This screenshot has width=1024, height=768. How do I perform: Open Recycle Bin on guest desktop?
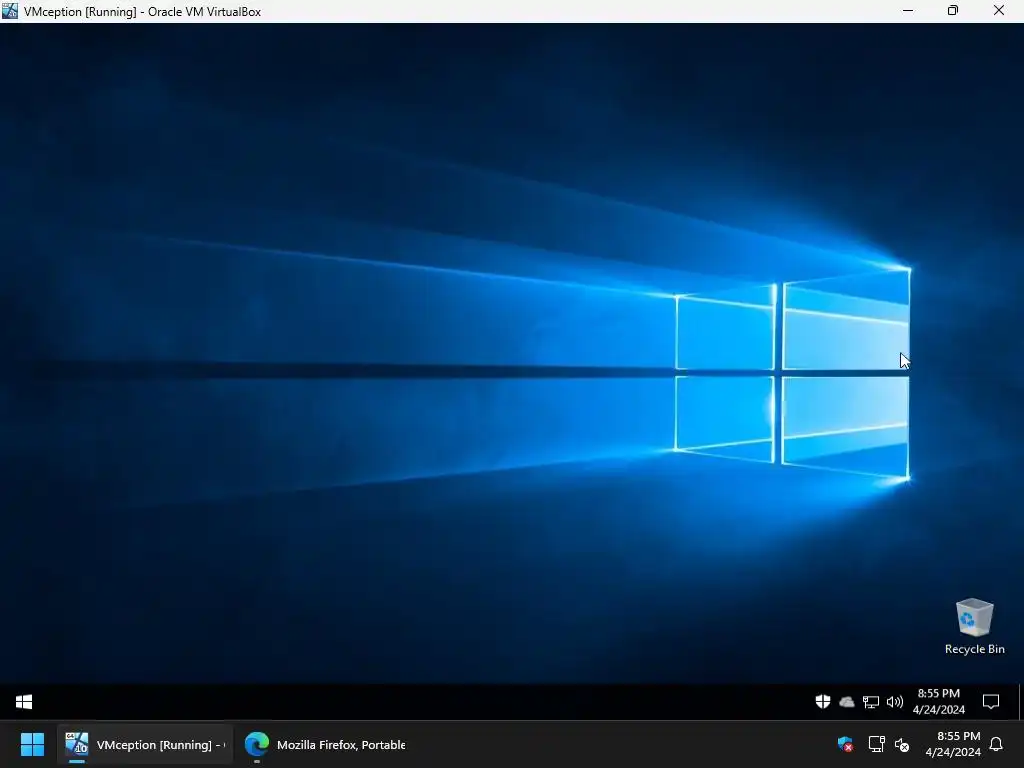pos(974,627)
